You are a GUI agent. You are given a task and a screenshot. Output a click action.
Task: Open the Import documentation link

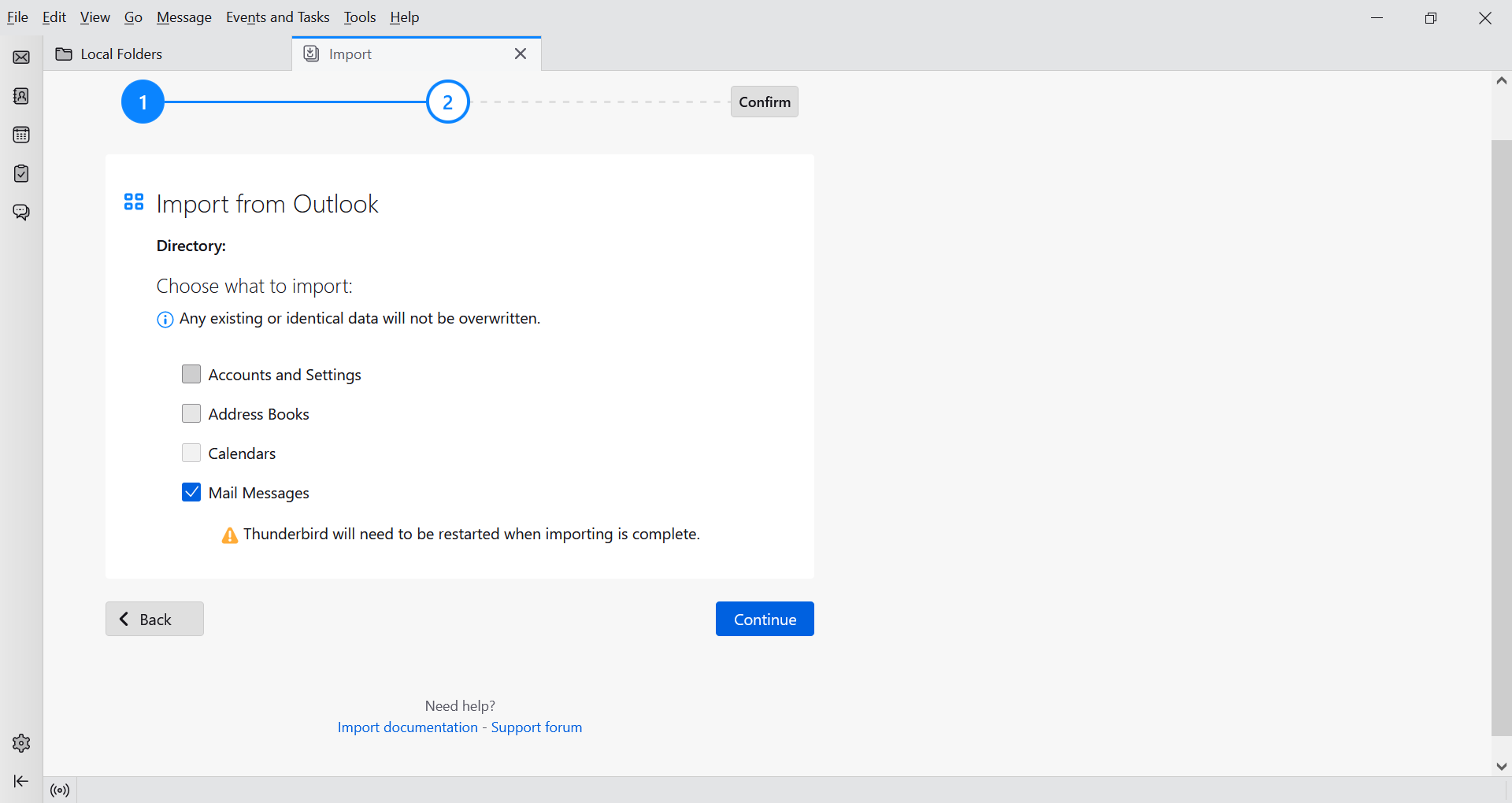point(407,727)
